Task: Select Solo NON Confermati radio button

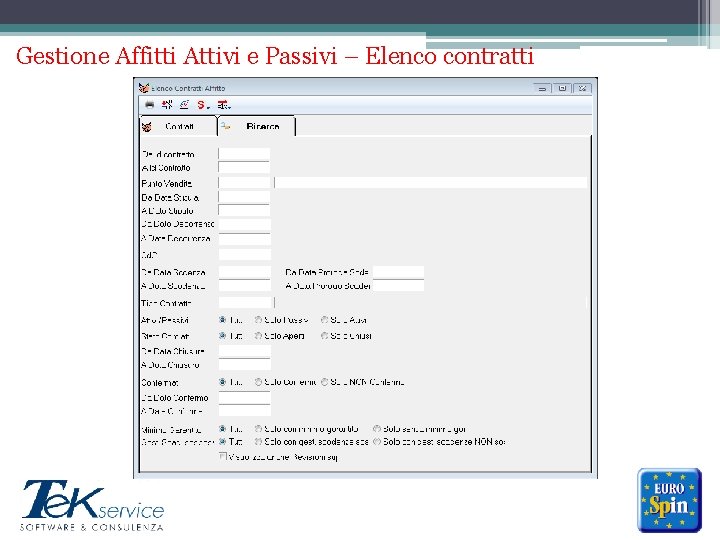Action: point(325,382)
